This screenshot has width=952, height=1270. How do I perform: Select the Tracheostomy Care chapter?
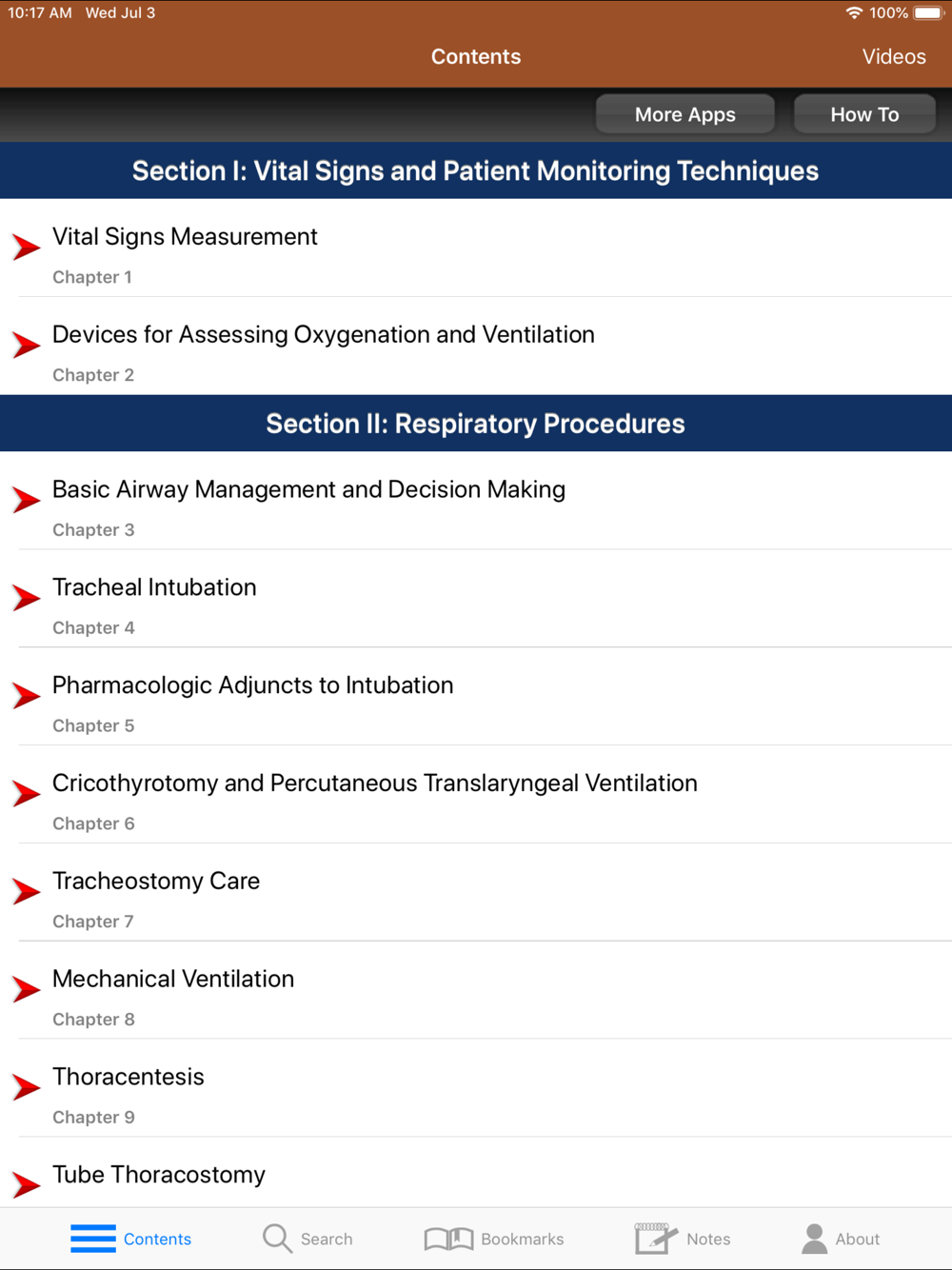click(x=156, y=882)
